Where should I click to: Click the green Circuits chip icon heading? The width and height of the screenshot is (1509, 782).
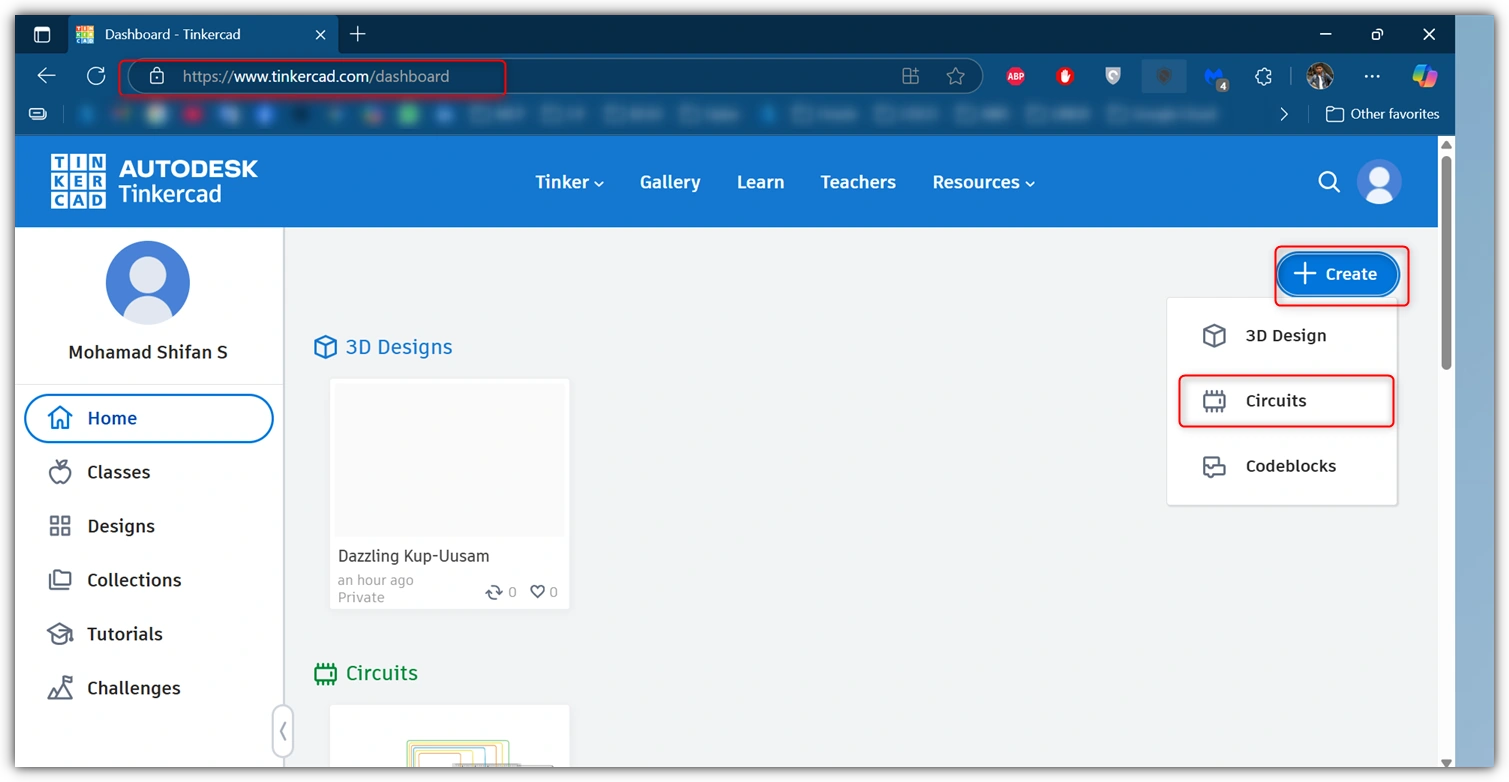(x=325, y=673)
